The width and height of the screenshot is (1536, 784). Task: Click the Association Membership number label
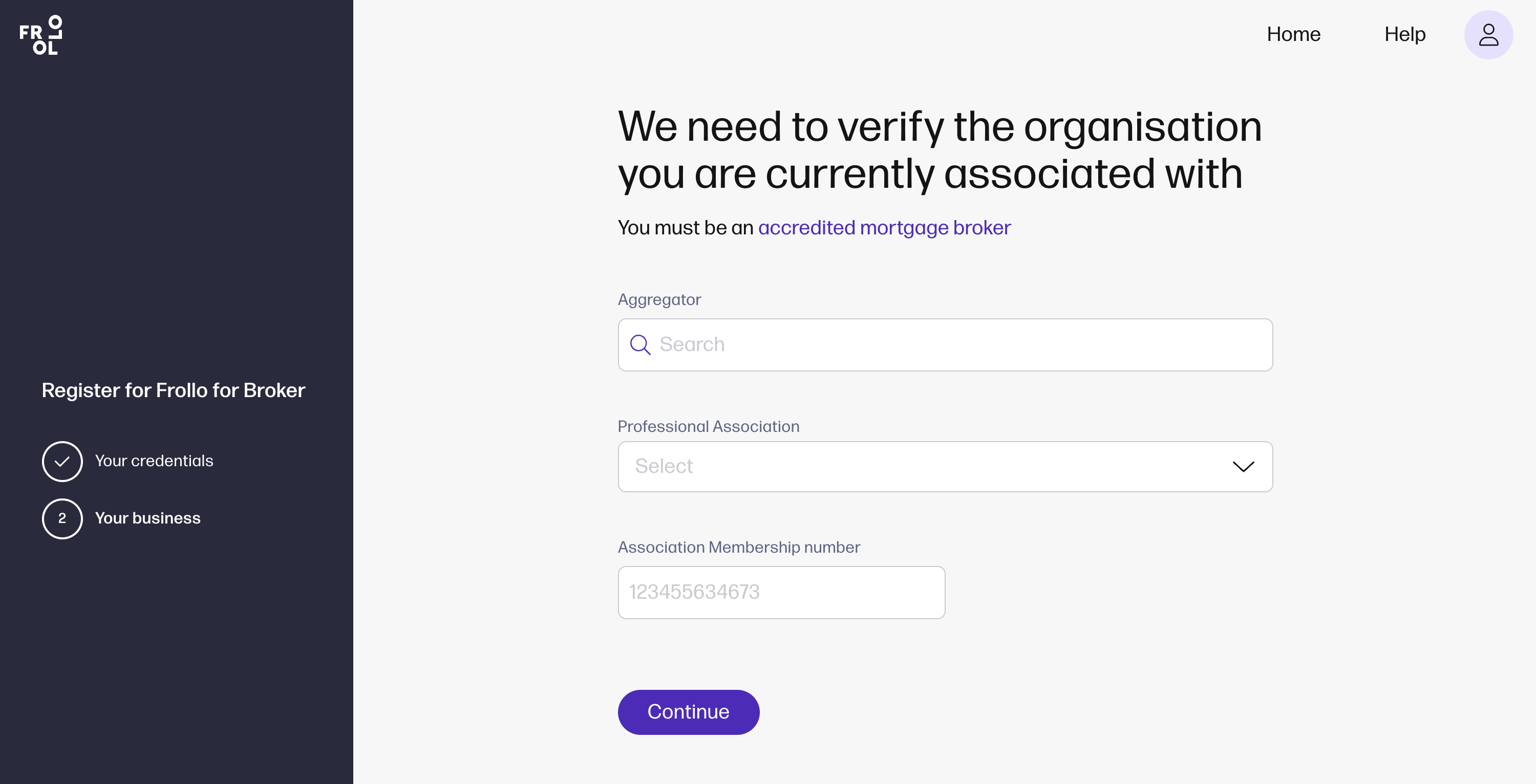tap(739, 547)
